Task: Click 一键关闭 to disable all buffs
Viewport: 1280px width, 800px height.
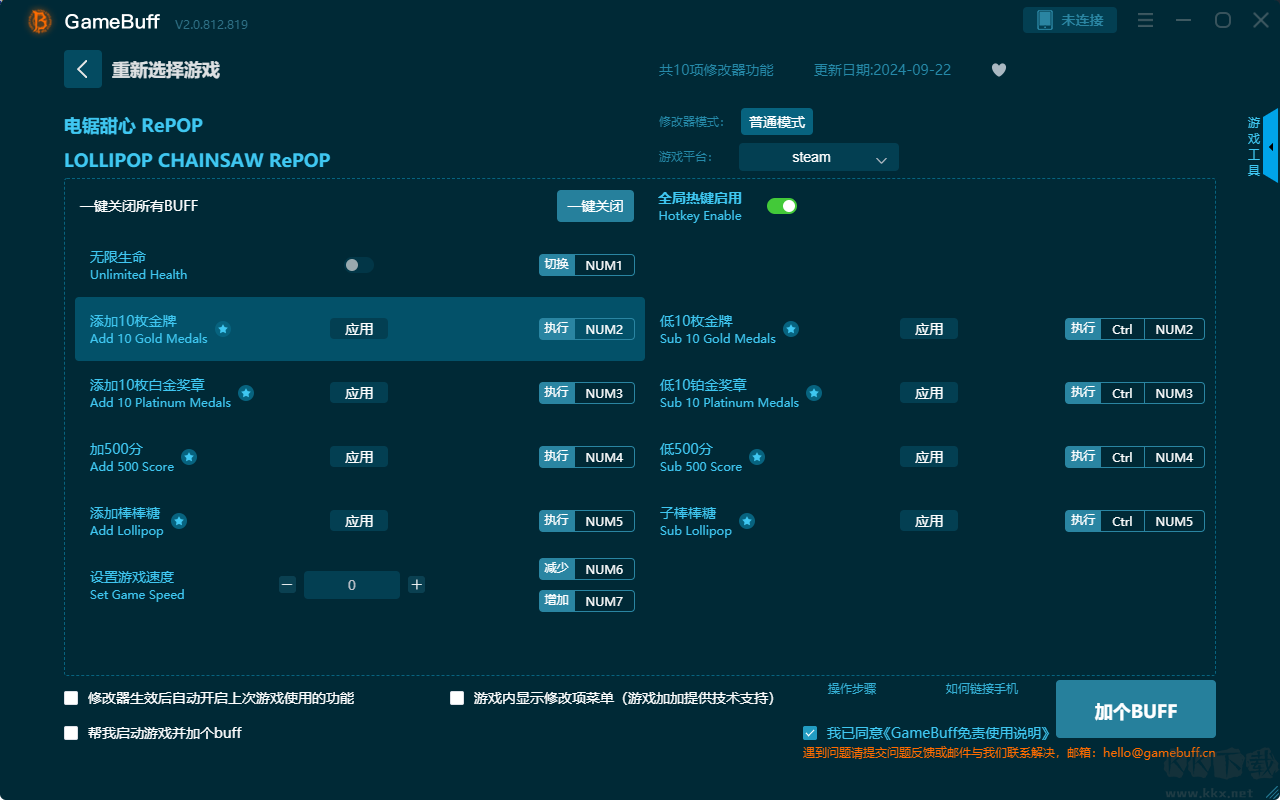Action: click(595, 206)
